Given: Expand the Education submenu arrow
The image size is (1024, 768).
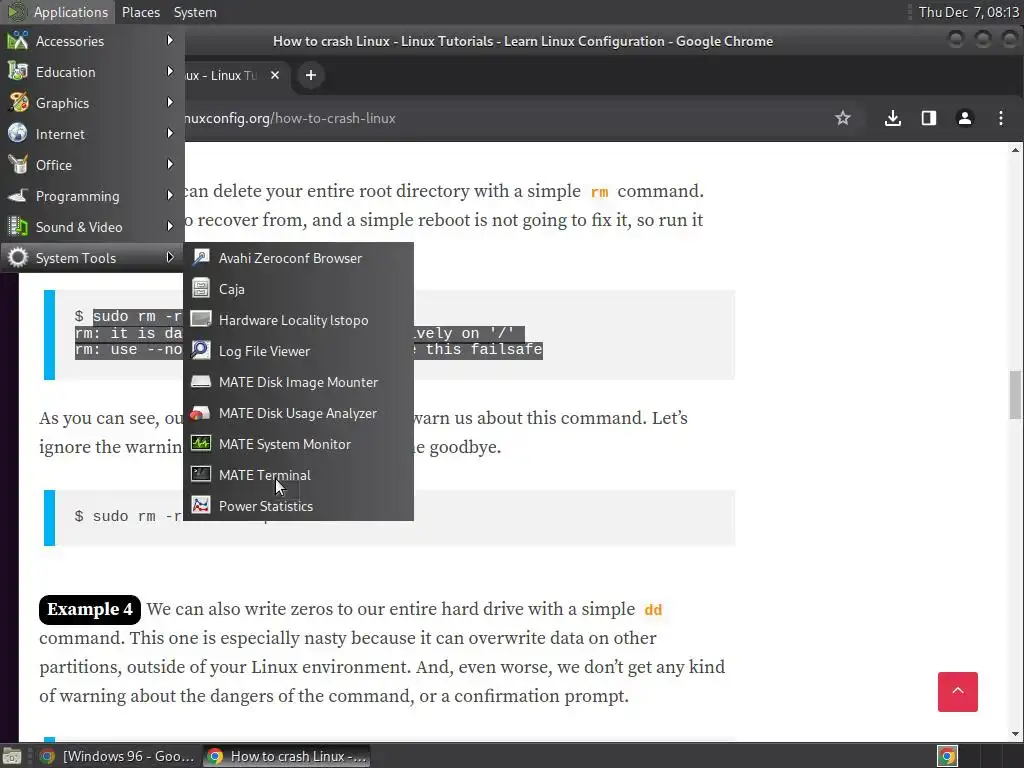Looking at the screenshot, I should pos(170,71).
